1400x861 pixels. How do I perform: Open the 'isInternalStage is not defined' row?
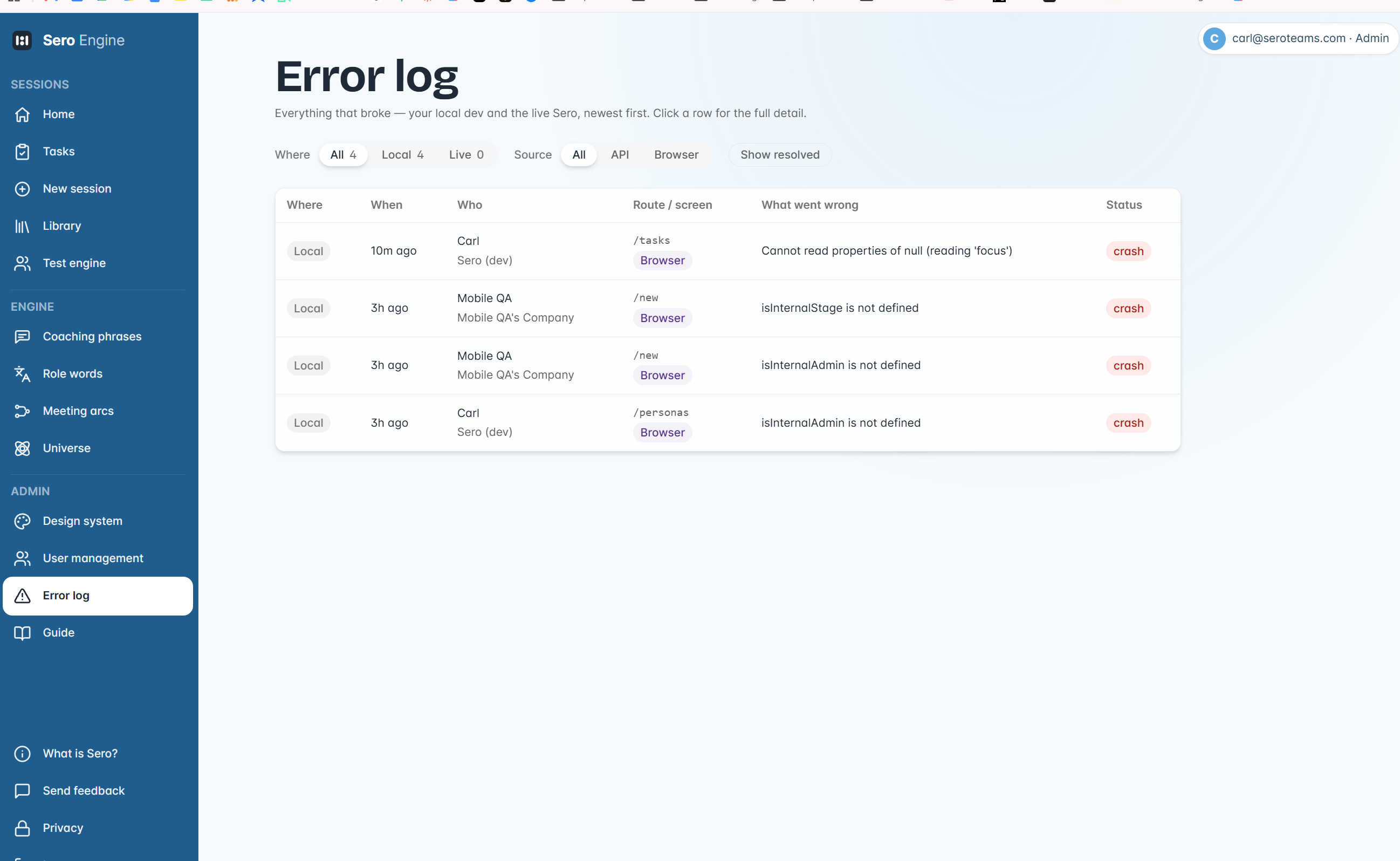click(x=728, y=308)
